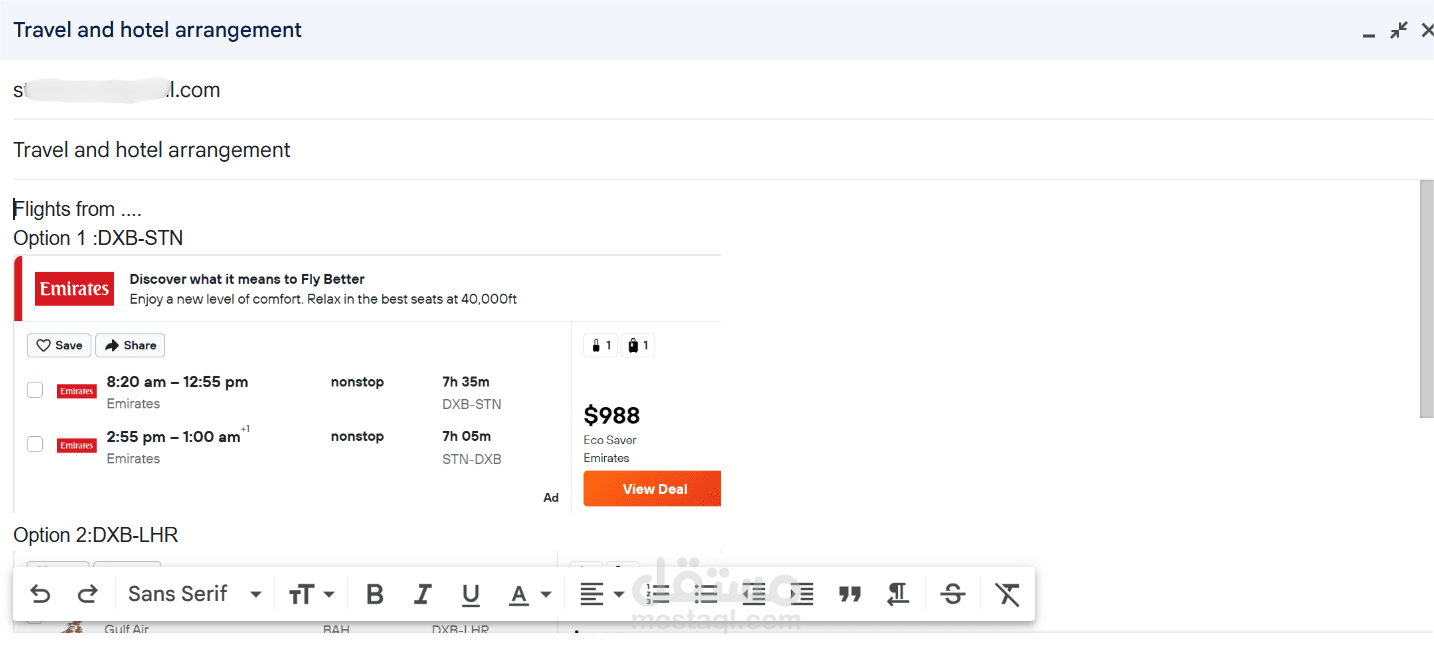Apply strikethrough formatting

(953, 594)
